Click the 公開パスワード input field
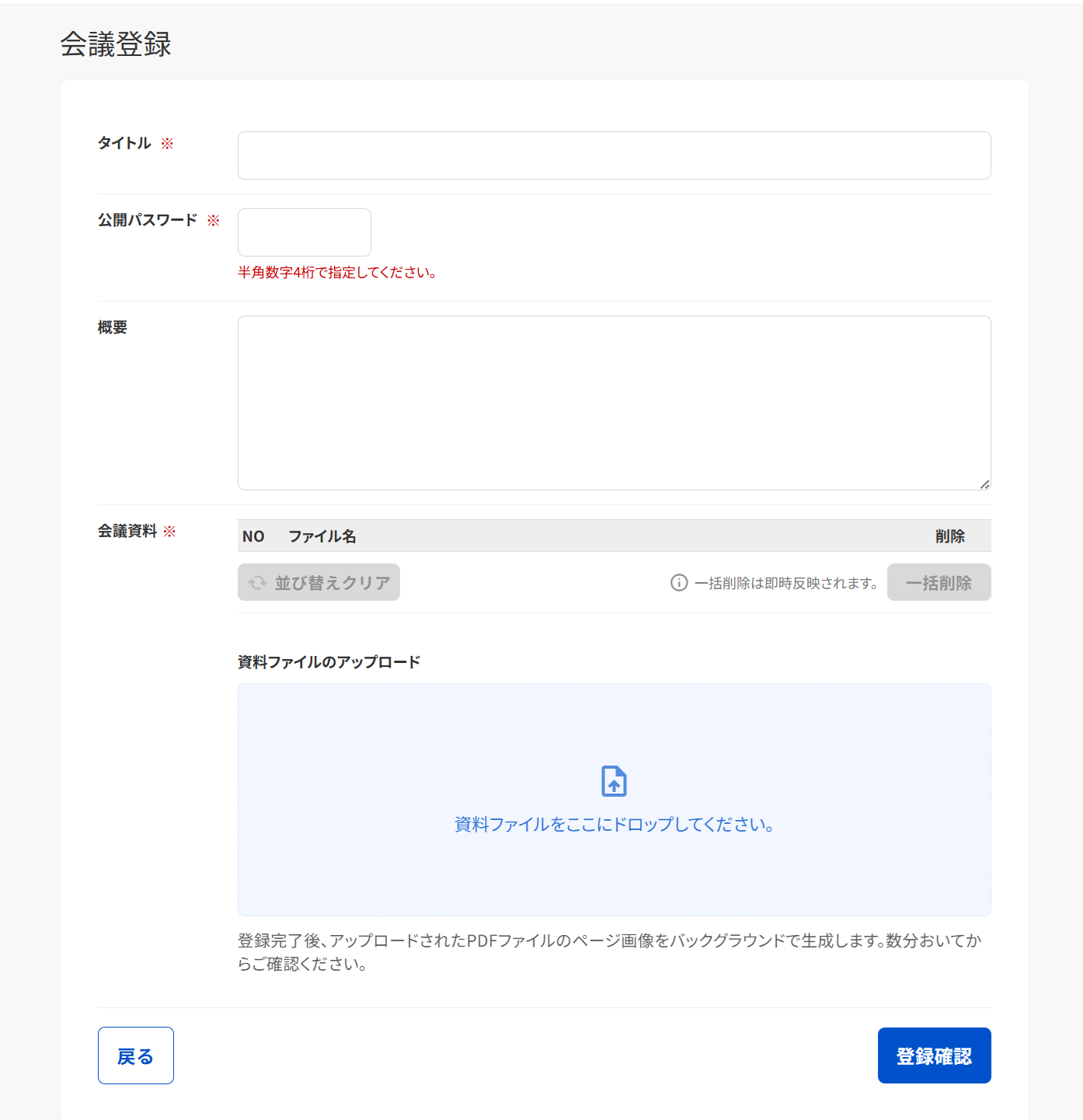The image size is (1083, 1120). (x=304, y=232)
